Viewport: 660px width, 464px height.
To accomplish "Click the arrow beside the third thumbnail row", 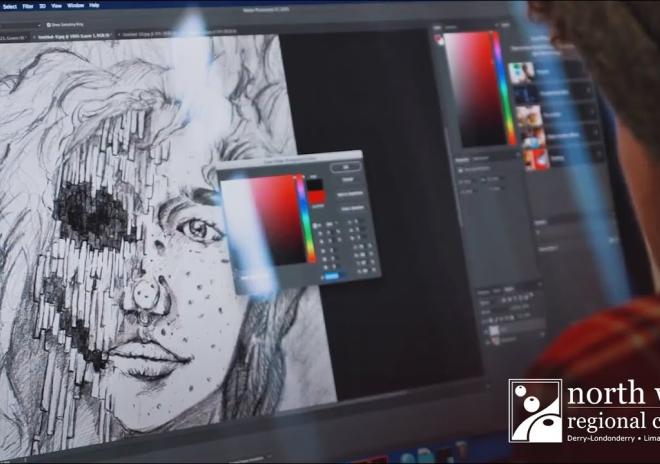I will point(592,112).
